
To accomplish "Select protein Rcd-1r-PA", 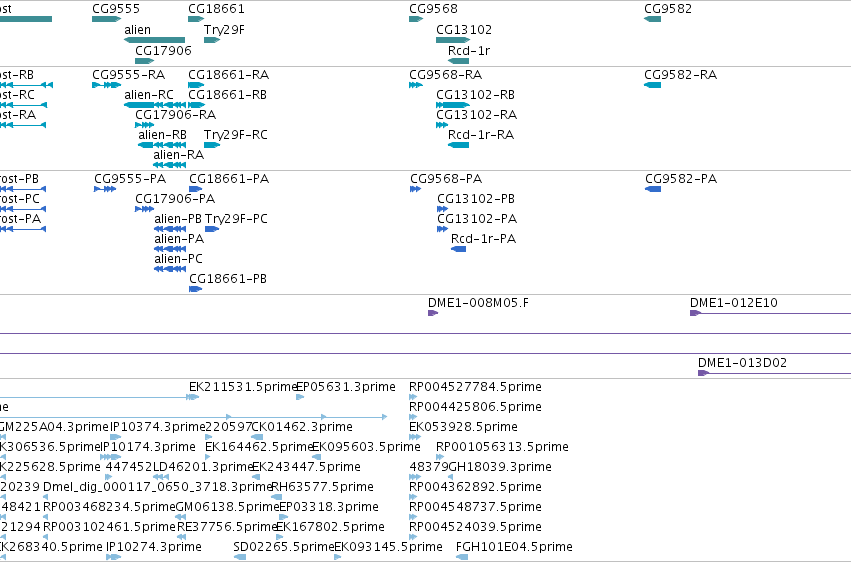I will click(483, 239).
